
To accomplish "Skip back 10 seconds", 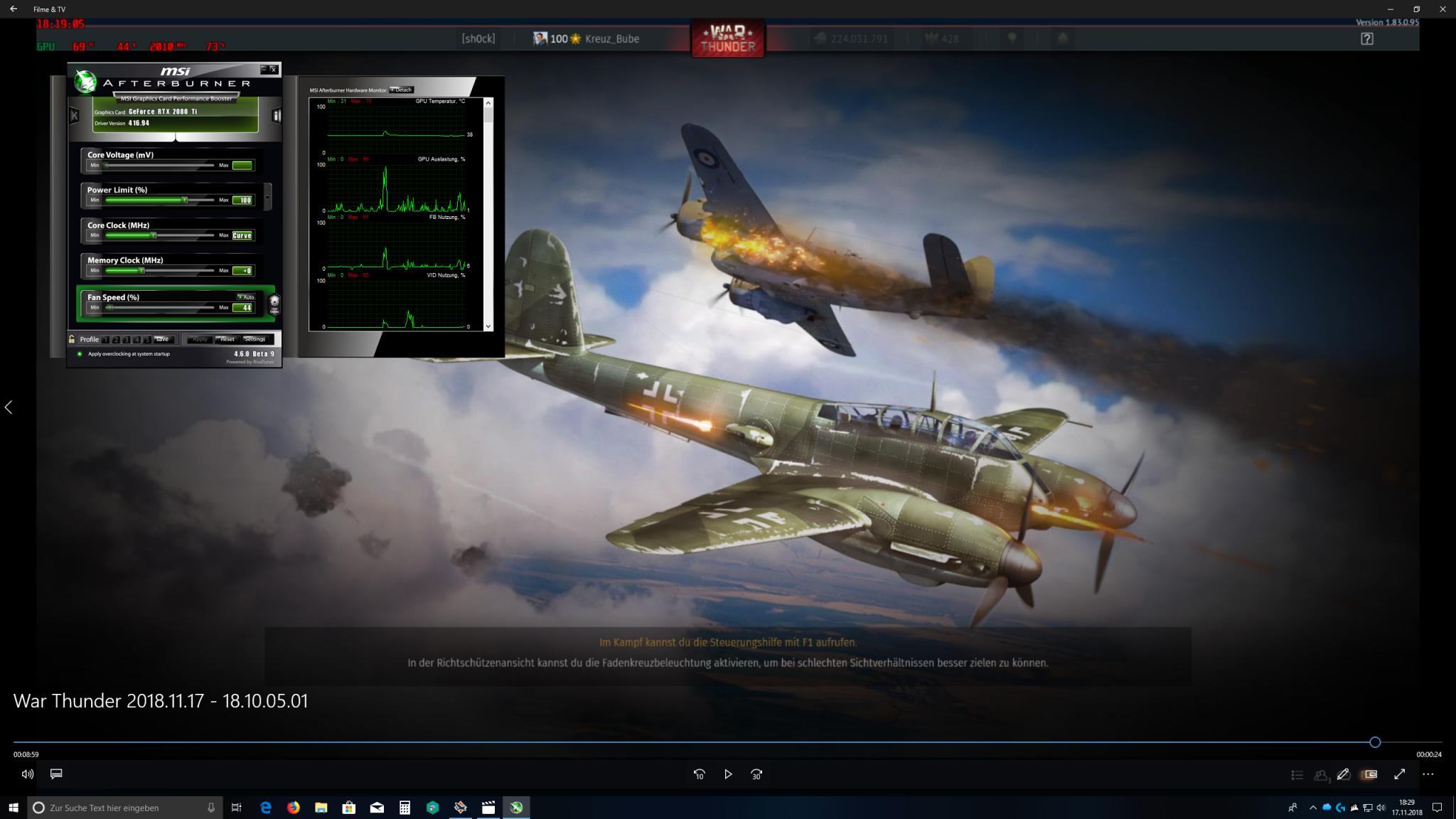I will pos(700,774).
